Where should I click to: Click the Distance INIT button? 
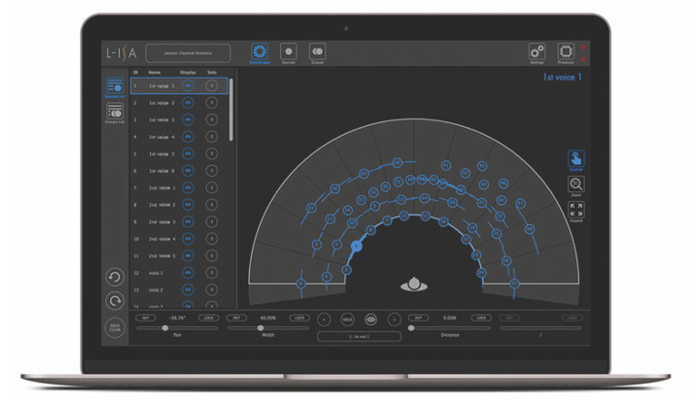point(418,318)
